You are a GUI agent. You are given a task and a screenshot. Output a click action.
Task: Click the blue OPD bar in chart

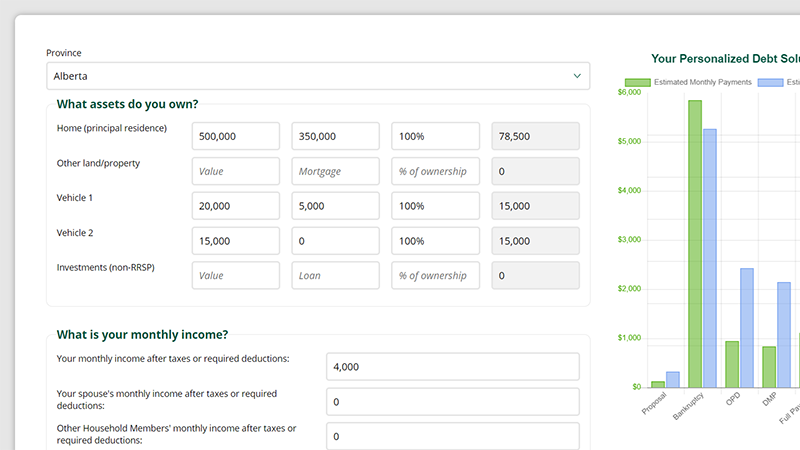tap(747, 328)
